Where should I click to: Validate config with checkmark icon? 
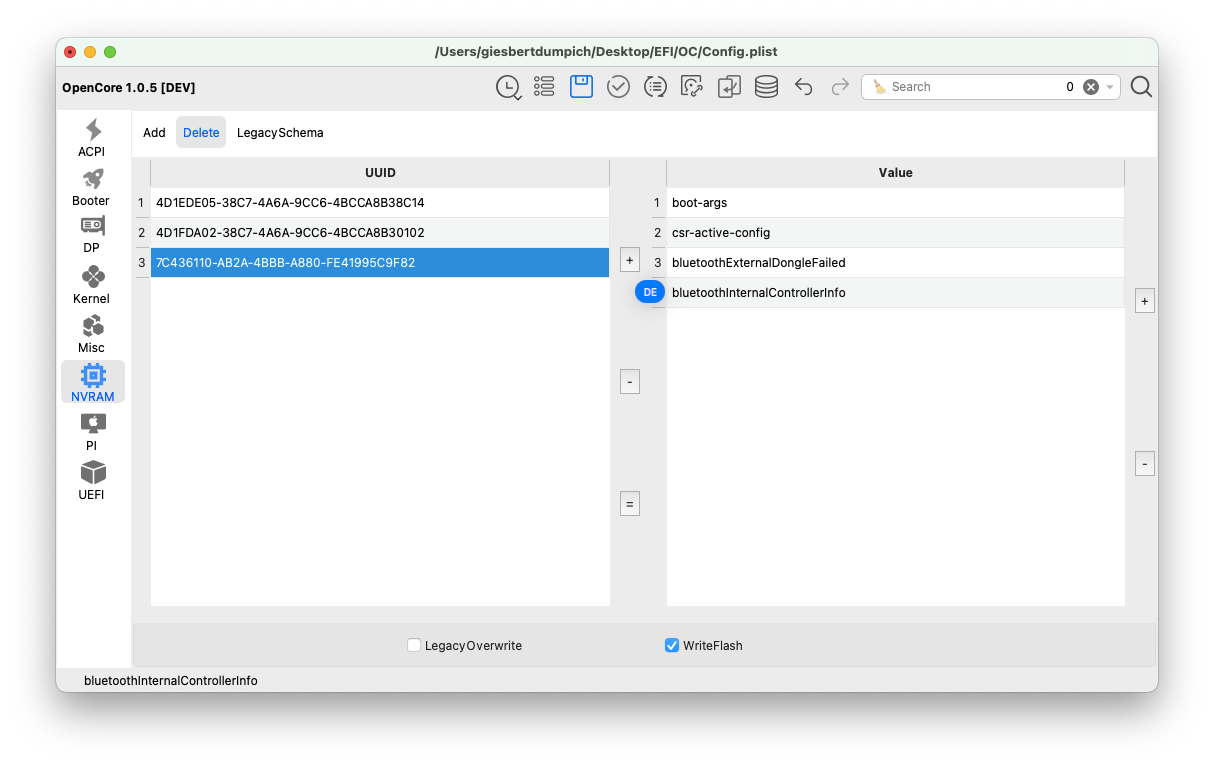click(x=618, y=87)
